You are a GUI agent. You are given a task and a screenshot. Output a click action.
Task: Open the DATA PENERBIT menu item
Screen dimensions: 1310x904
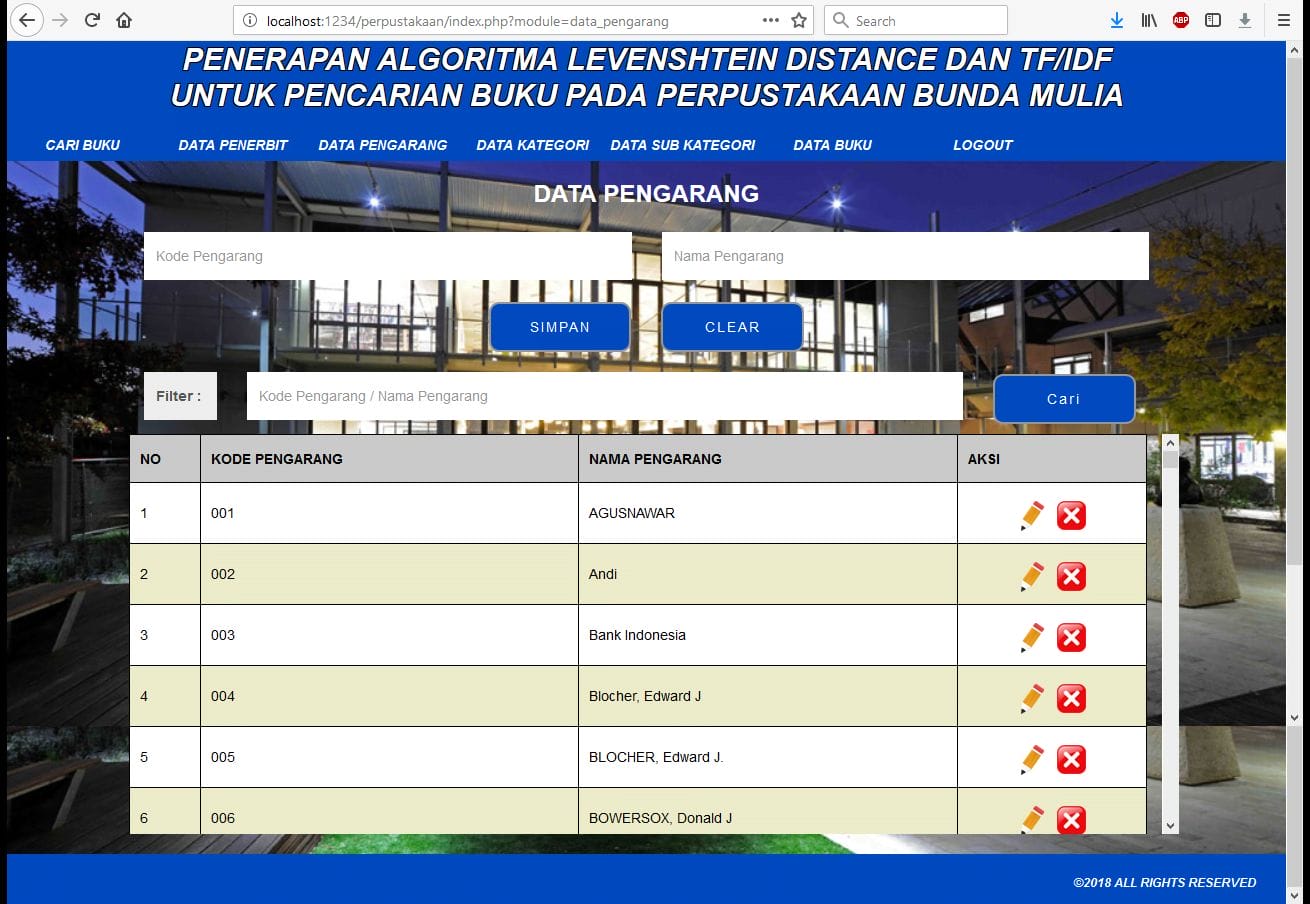pos(233,145)
